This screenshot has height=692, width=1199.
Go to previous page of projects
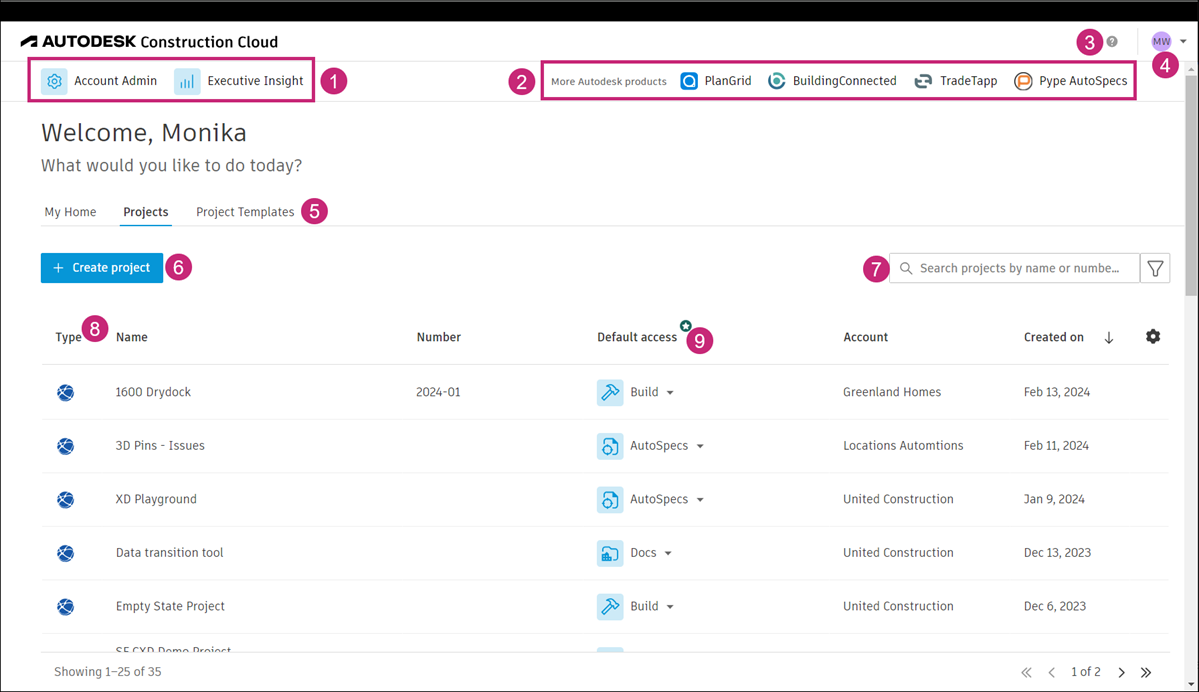tap(1051, 673)
